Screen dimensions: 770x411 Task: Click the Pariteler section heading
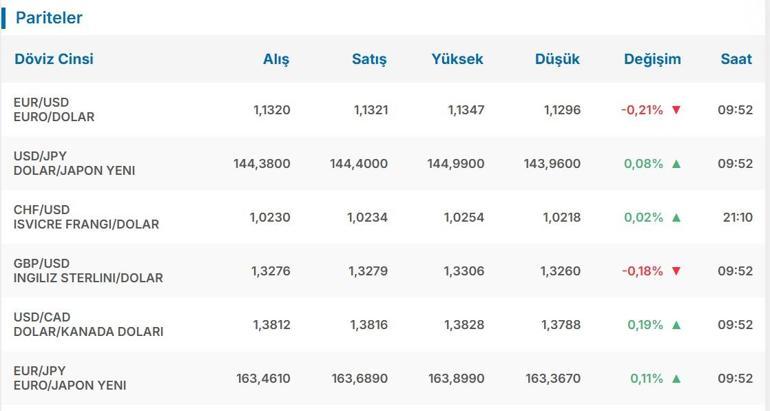[x=49, y=18]
